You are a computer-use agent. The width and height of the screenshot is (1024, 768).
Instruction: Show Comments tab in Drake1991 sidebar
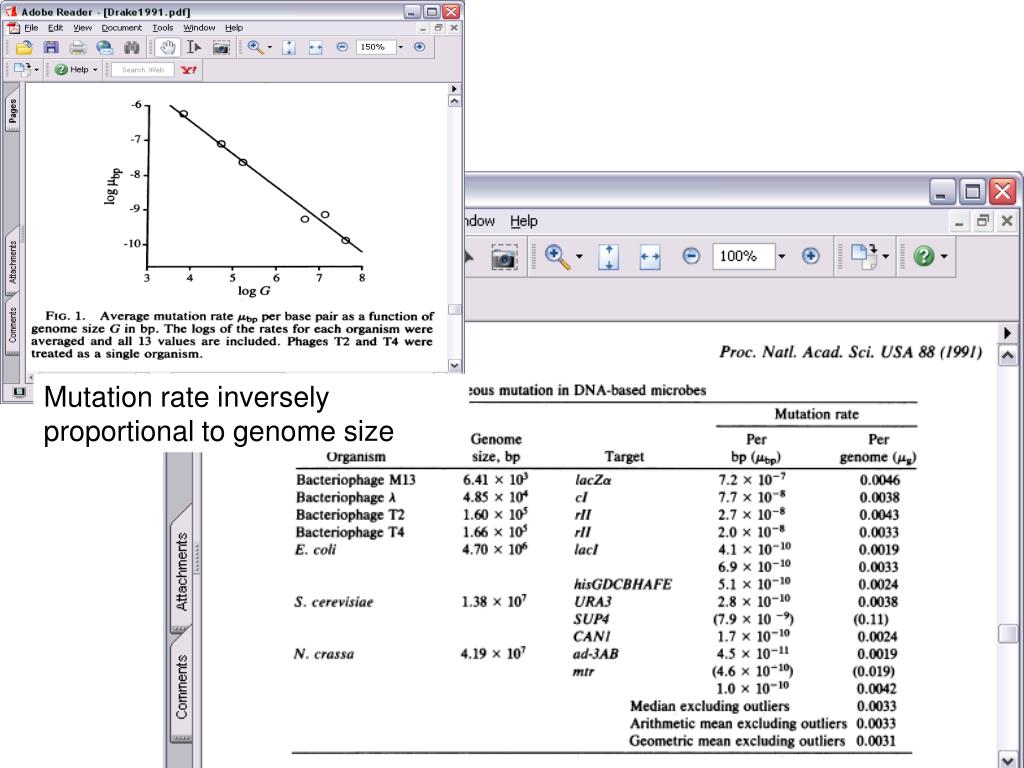(x=12, y=325)
